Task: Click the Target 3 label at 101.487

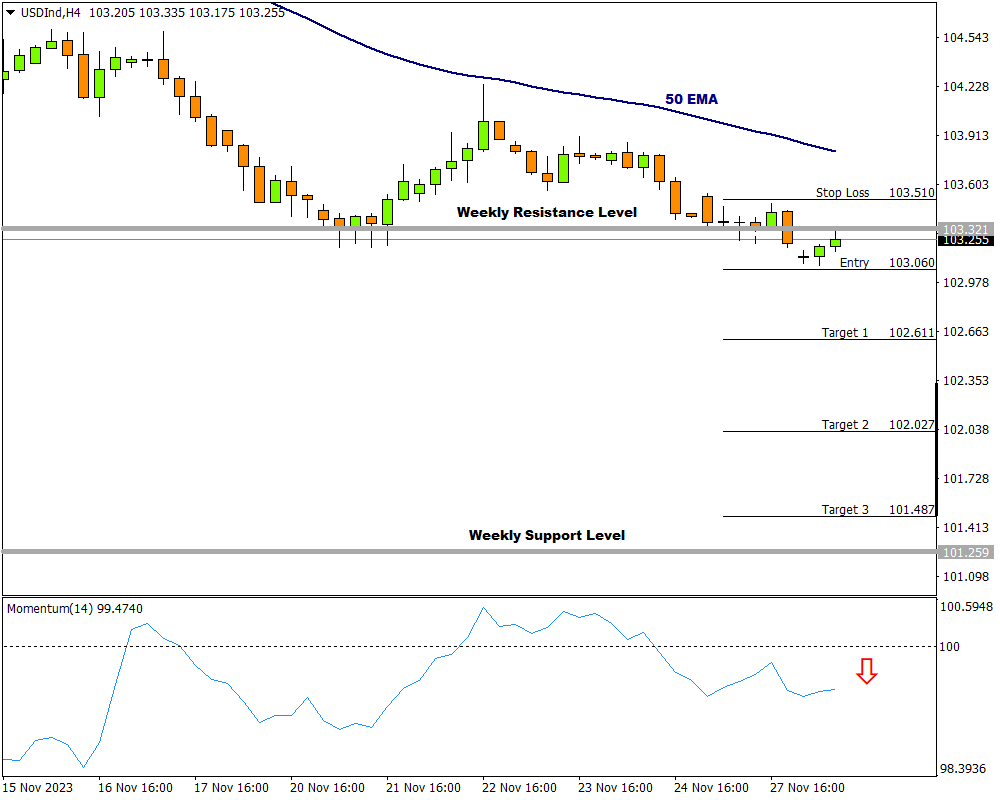Action: pos(845,509)
